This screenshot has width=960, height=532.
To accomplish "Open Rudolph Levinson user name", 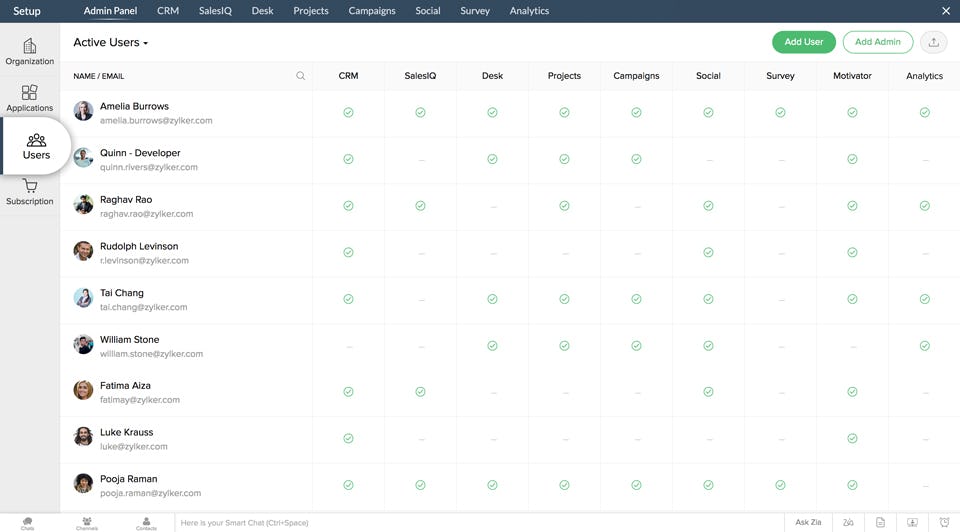I will (x=139, y=246).
